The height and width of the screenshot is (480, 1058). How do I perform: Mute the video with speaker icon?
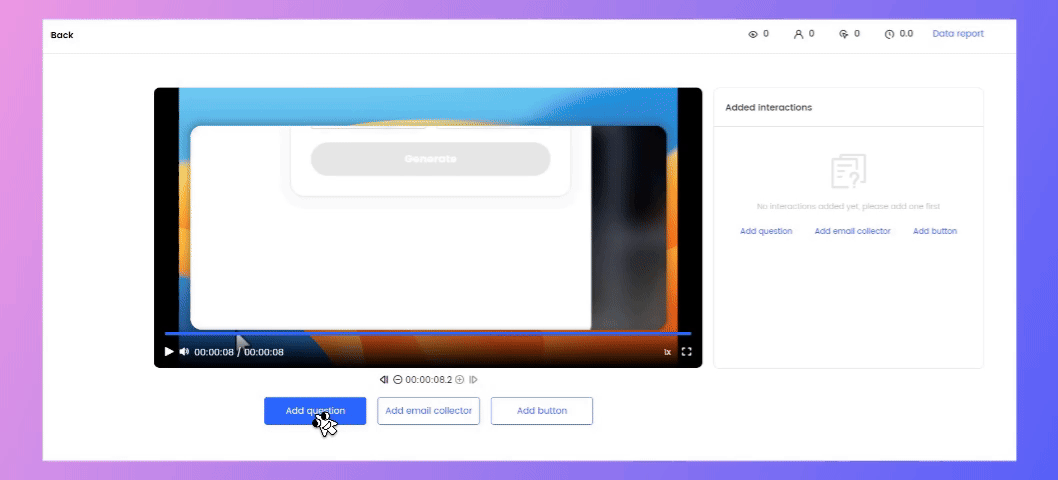184,352
